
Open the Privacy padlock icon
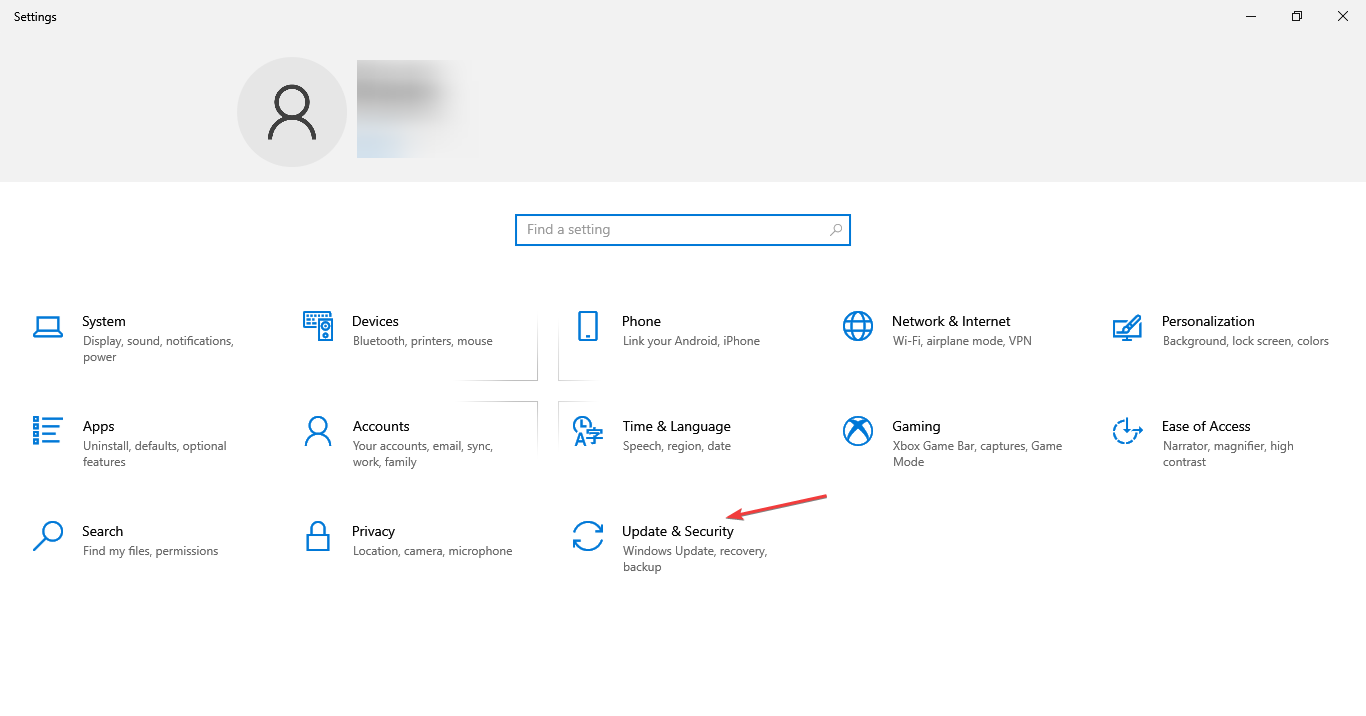point(318,536)
